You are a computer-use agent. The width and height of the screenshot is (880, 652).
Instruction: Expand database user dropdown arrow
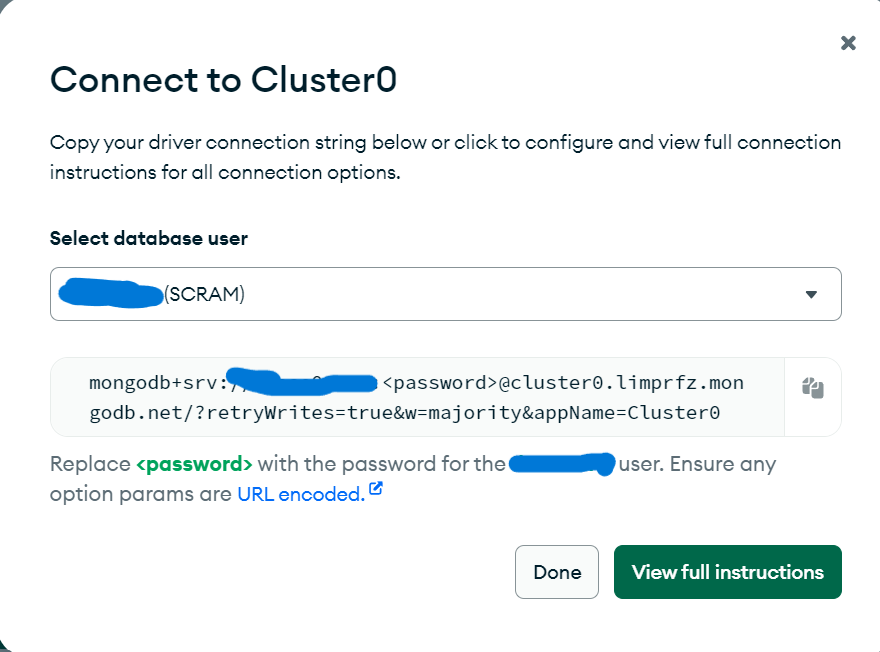pos(811,294)
